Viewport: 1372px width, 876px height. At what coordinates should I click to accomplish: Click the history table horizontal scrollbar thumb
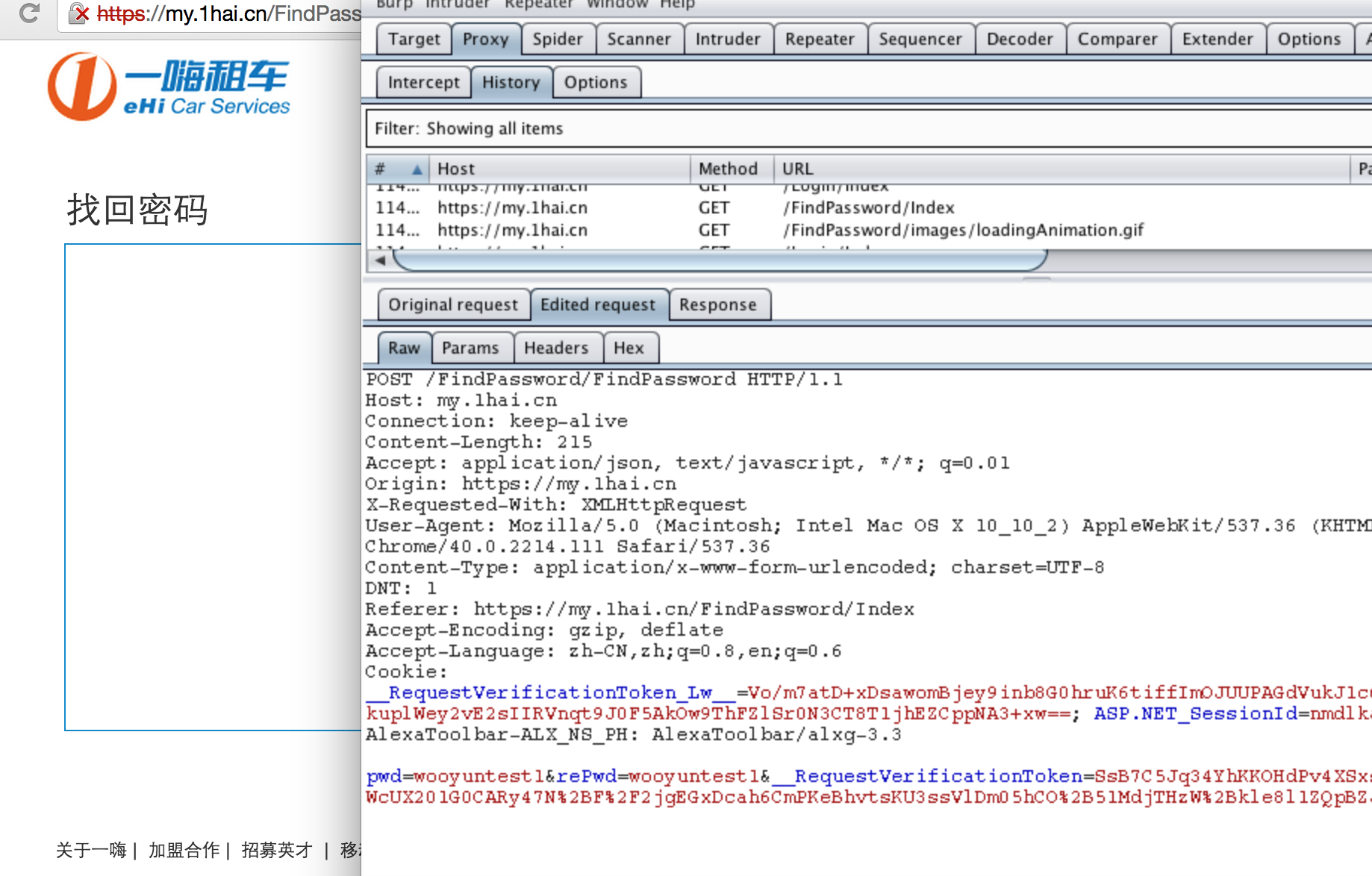click(720, 260)
